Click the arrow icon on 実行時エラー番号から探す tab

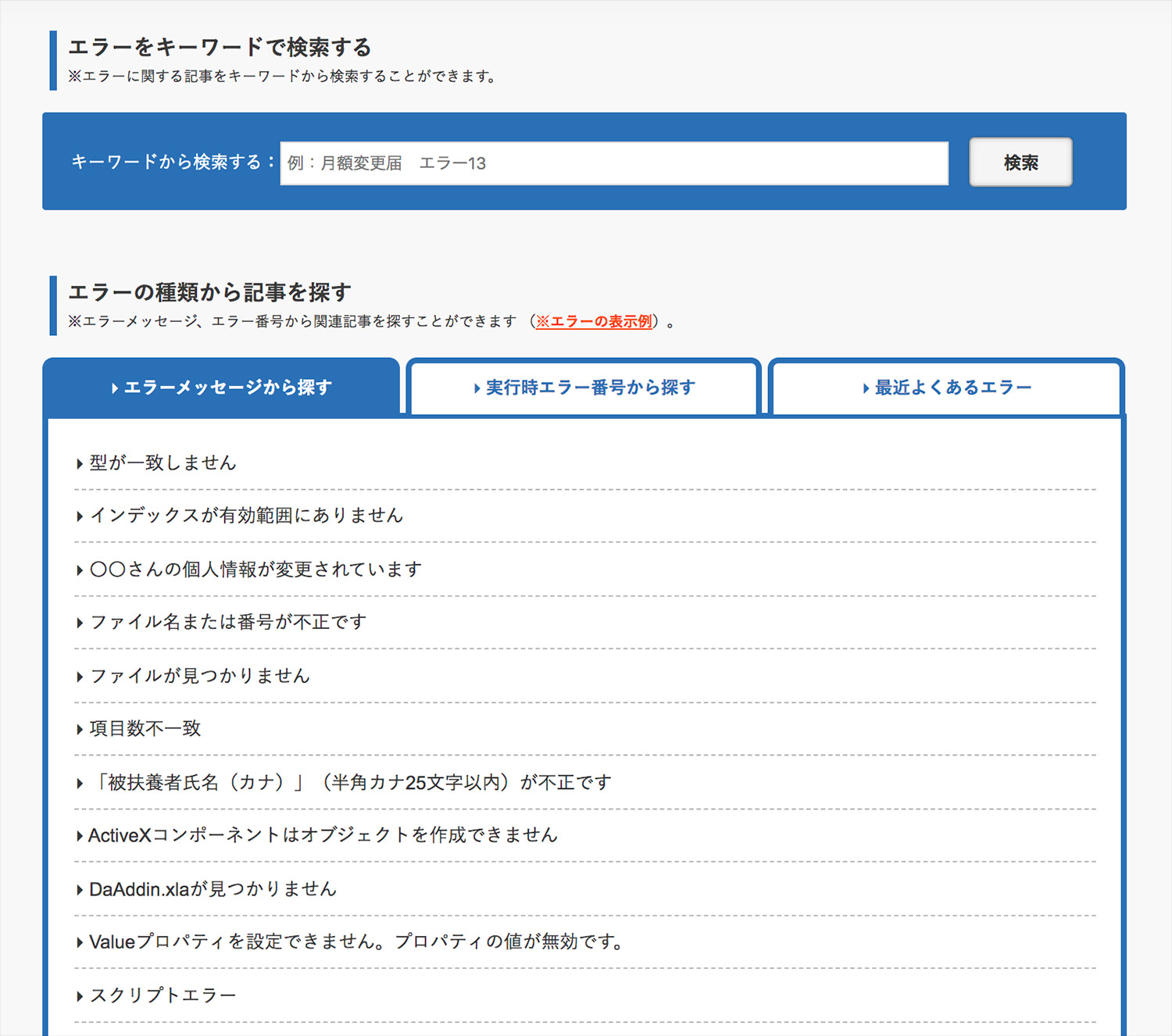tap(477, 388)
